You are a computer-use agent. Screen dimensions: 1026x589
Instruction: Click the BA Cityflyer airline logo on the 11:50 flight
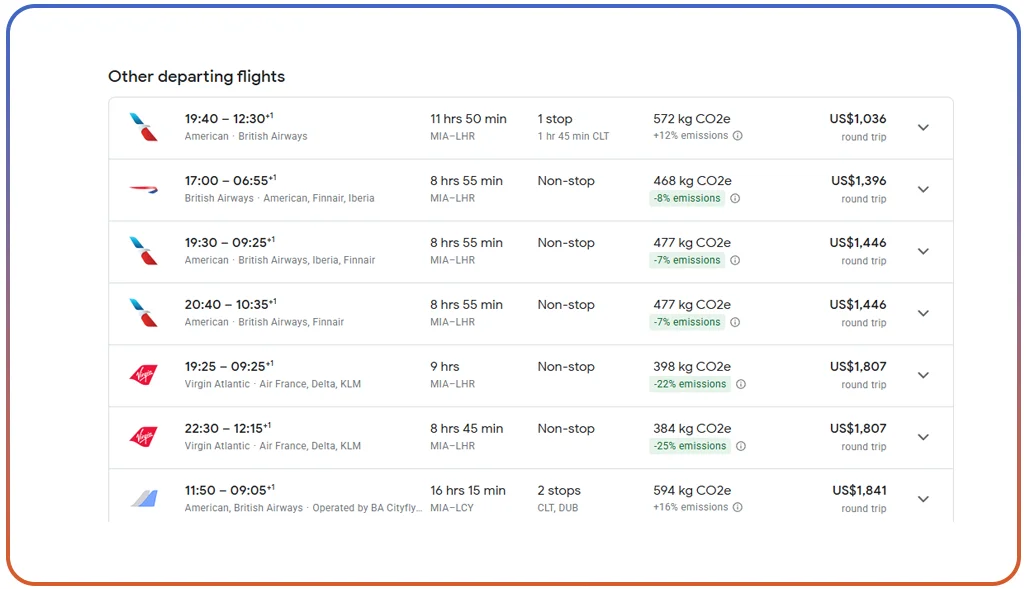144,497
